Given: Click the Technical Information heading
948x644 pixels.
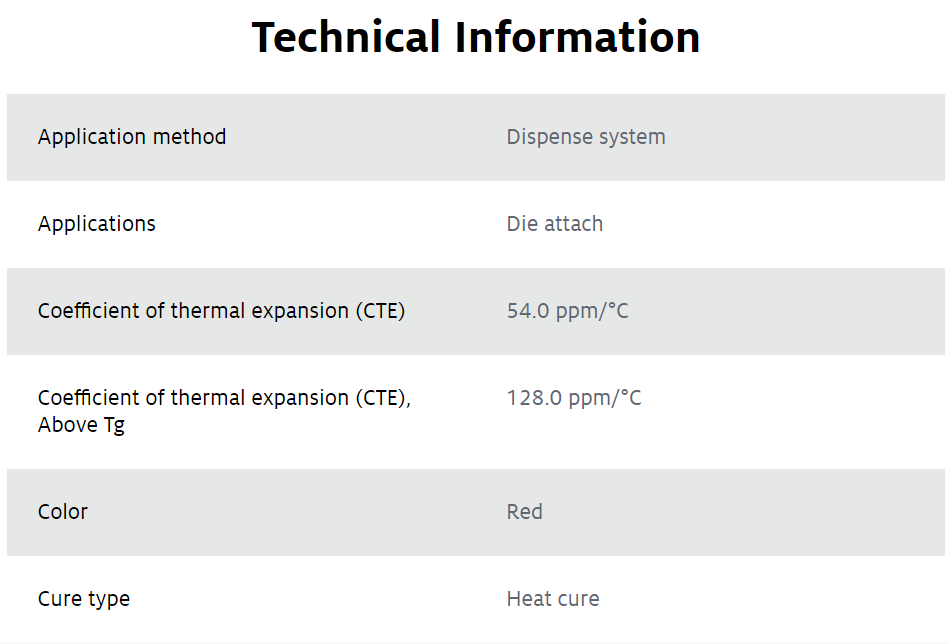Looking at the screenshot, I should [476, 37].
